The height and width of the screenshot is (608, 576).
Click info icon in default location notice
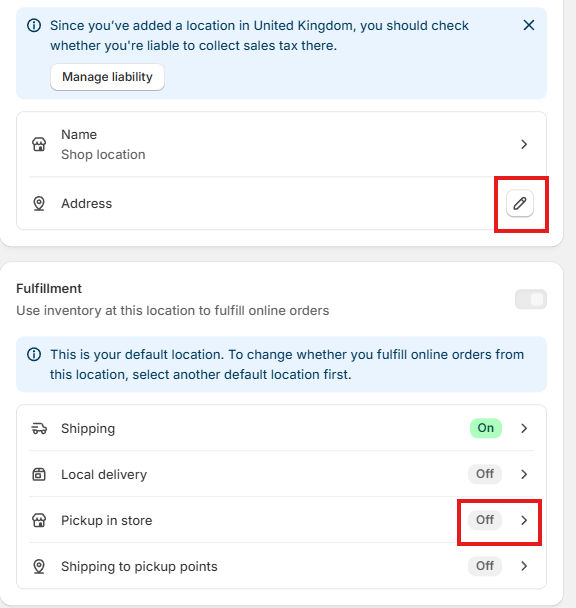click(34, 354)
